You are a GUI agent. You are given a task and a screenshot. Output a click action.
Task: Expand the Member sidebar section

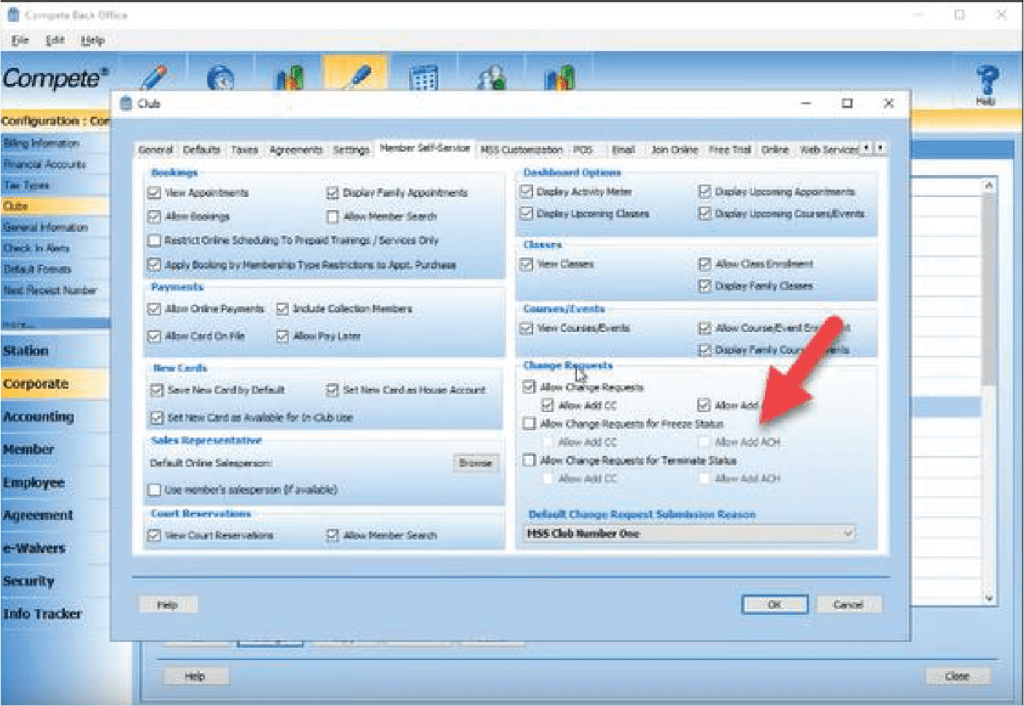click(x=55, y=449)
